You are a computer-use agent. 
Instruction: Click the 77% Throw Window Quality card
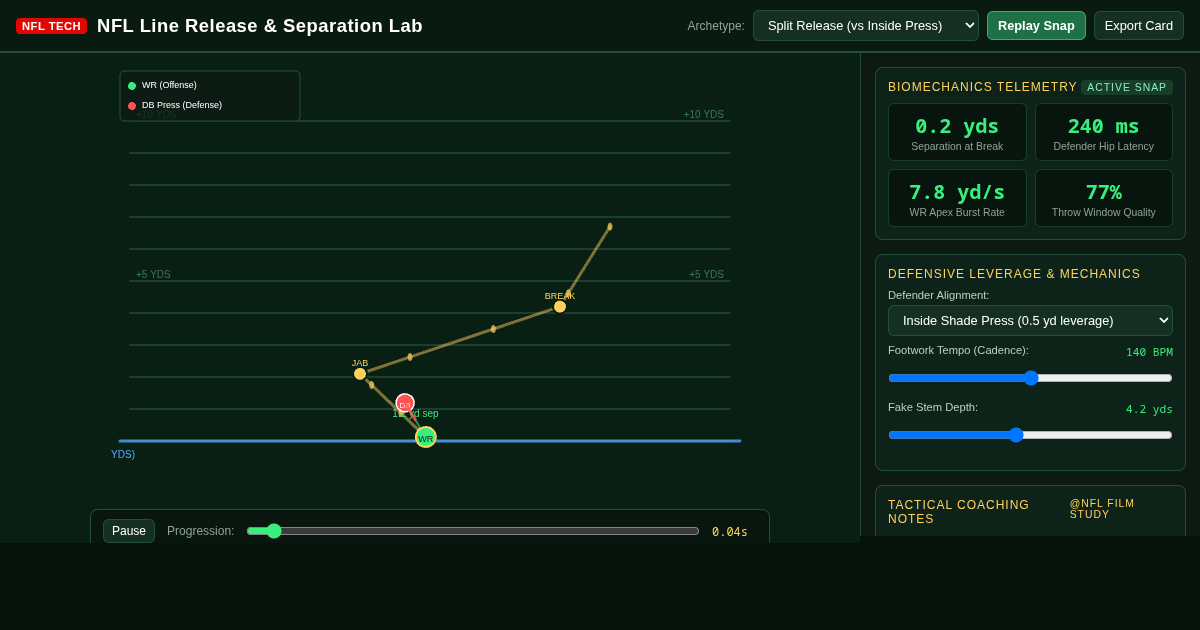[1104, 198]
